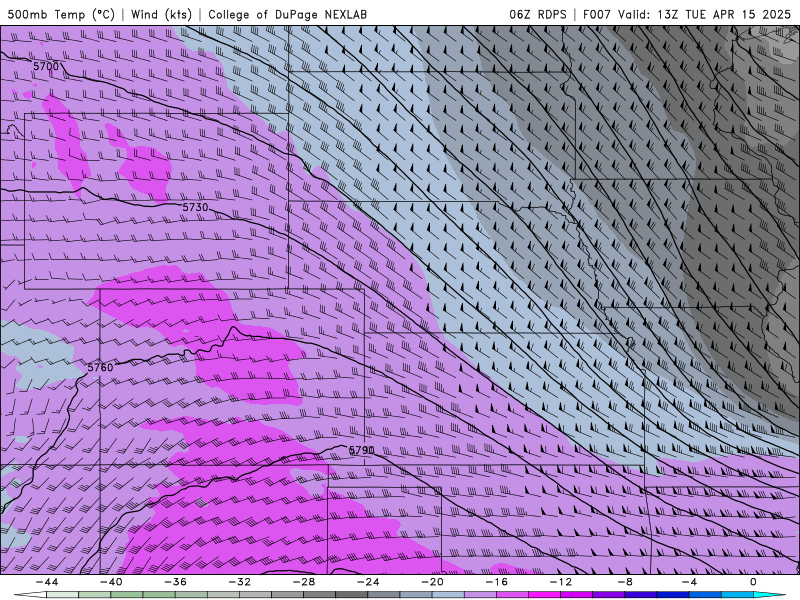Click the -40 colorbar scale label
Image resolution: width=800 pixels, height=600 pixels.
(x=111, y=582)
